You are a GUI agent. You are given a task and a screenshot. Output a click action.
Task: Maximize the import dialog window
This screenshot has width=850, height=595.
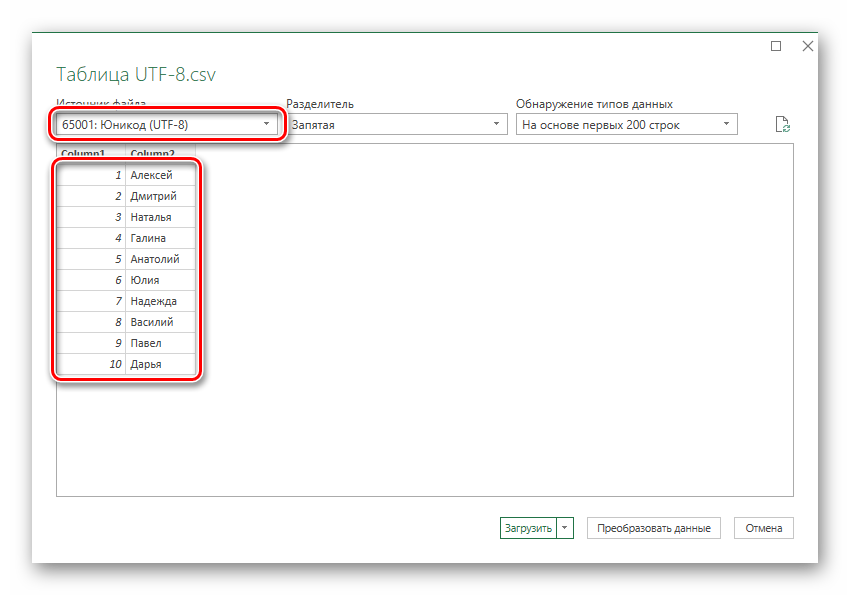click(x=776, y=46)
